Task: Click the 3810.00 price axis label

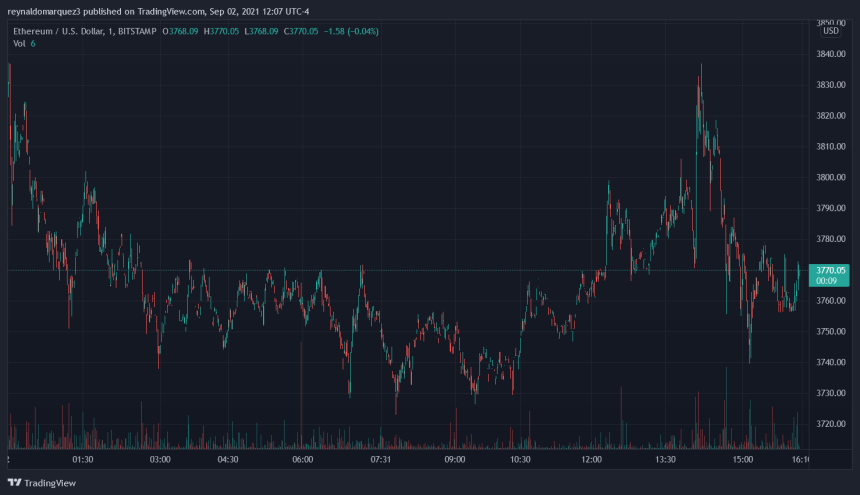Action: (830, 146)
